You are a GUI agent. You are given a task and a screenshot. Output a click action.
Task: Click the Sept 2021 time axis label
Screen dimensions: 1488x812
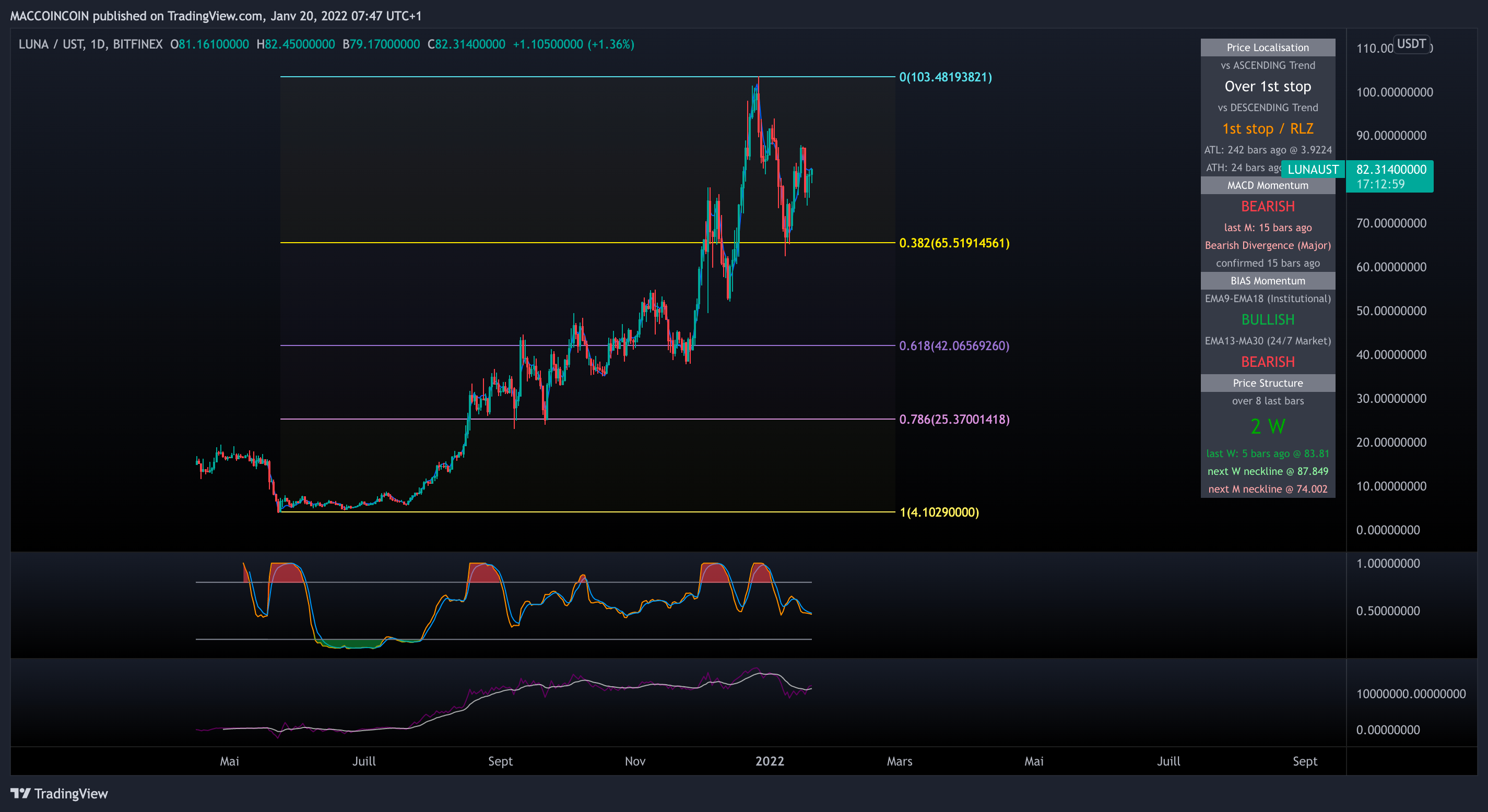pos(500,761)
